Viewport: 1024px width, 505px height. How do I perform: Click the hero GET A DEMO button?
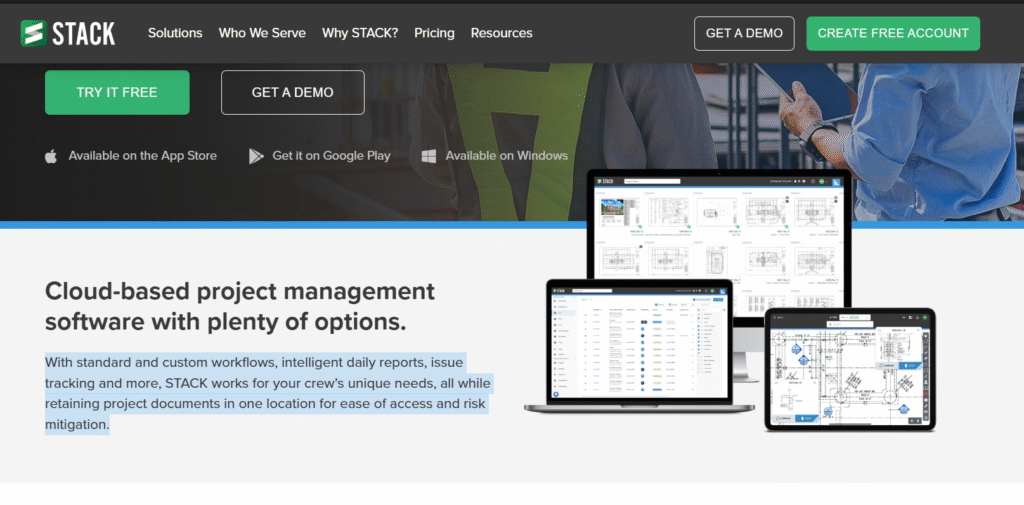tap(293, 93)
